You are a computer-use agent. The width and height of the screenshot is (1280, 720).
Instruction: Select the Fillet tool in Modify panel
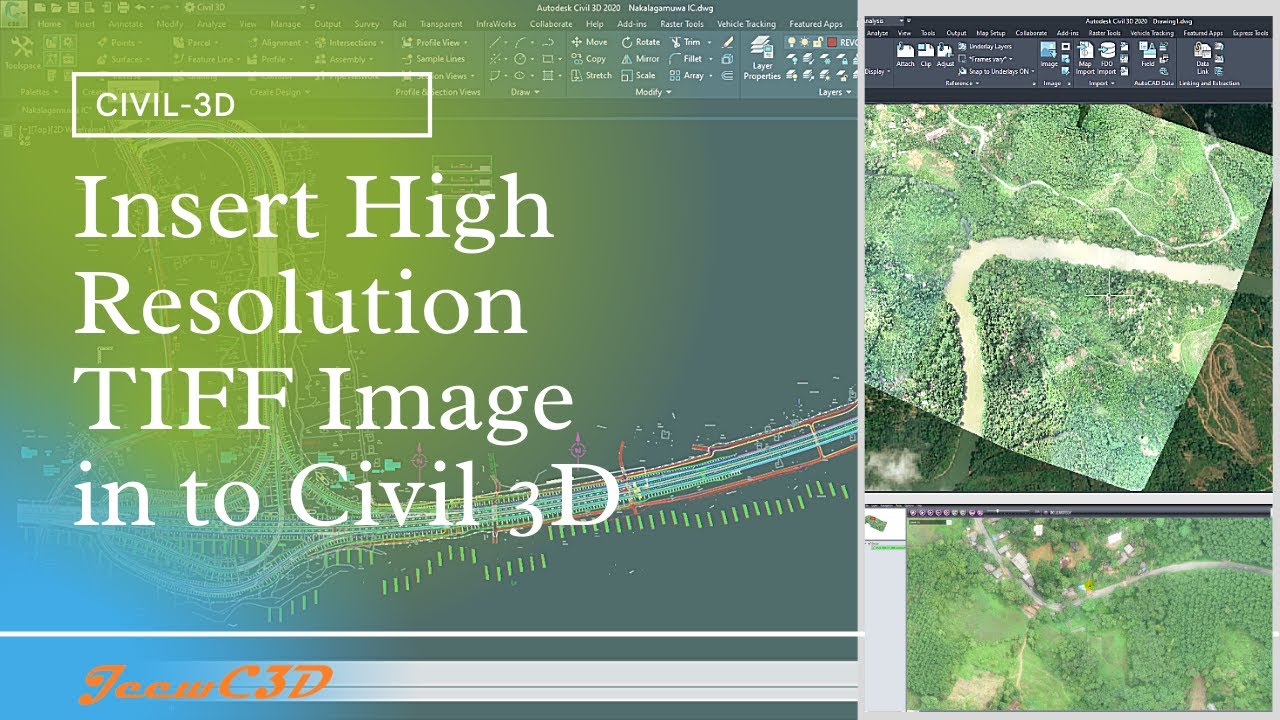pyautogui.click(x=686, y=59)
